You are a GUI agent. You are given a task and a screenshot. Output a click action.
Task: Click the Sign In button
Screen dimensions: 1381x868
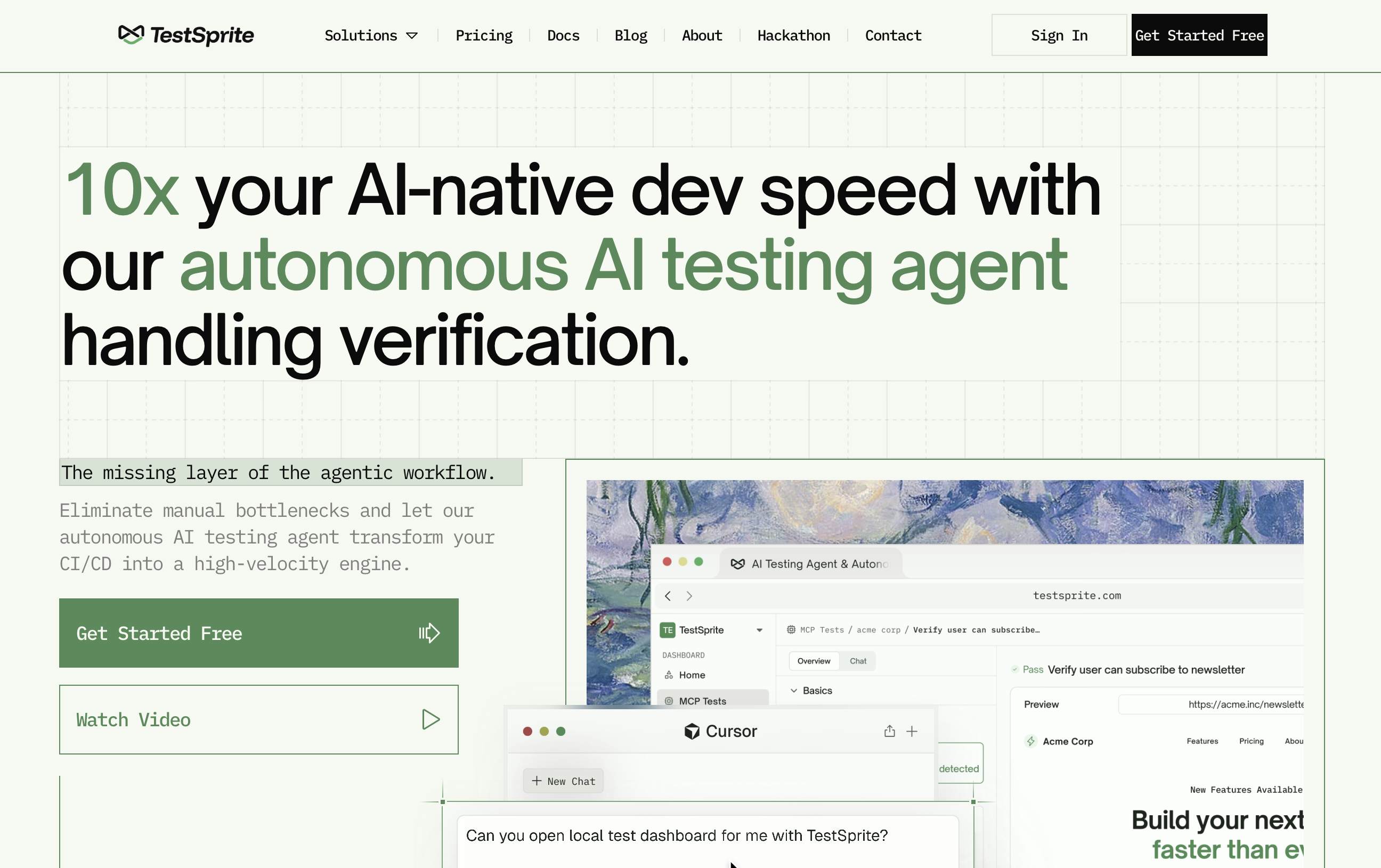[1059, 35]
